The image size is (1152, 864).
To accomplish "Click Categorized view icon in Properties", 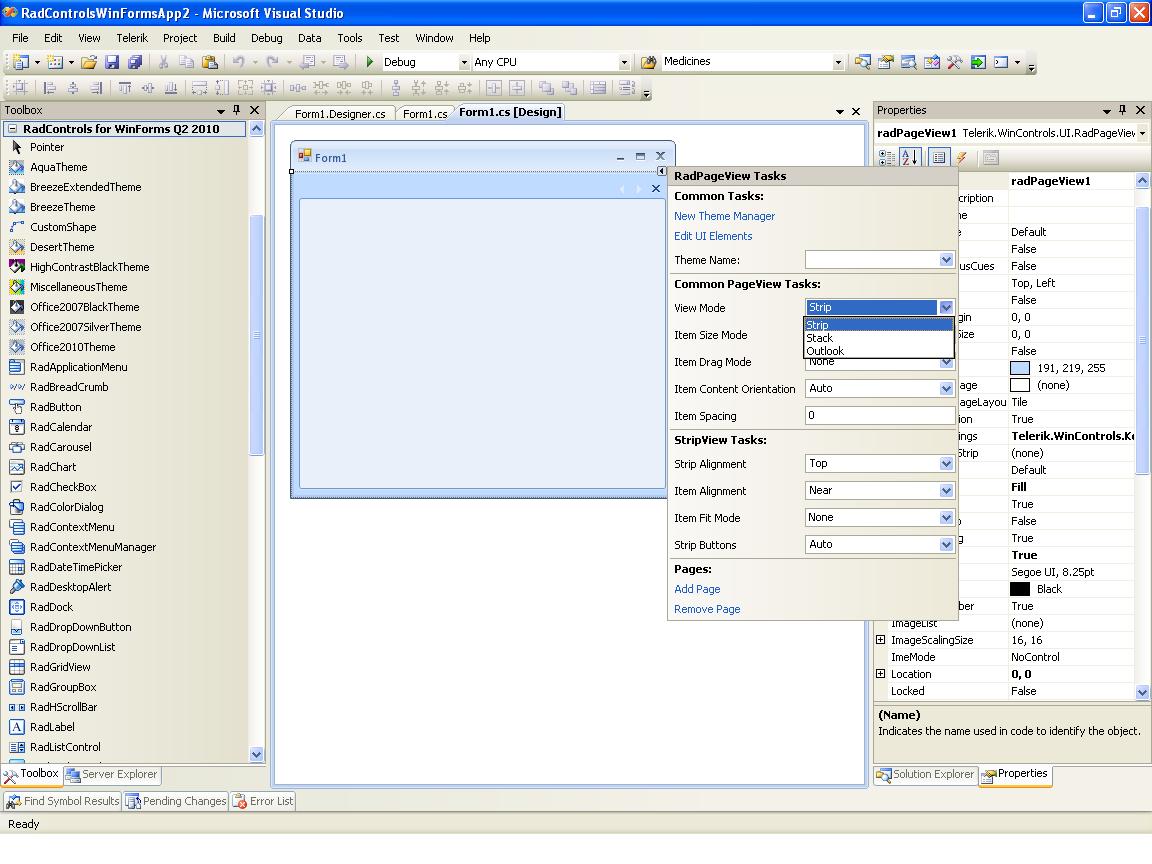I will [888, 158].
